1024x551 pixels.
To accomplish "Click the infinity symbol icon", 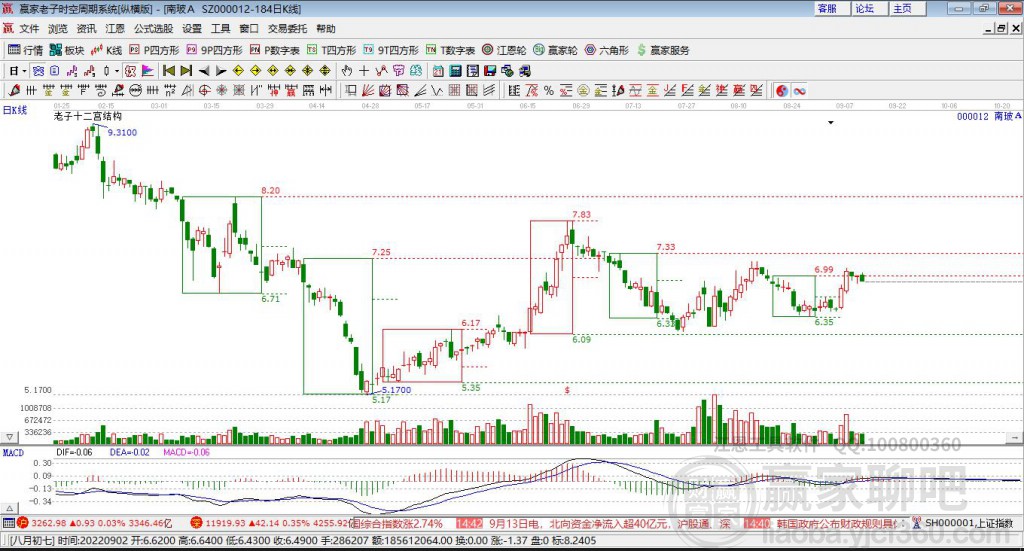I will pos(799,91).
